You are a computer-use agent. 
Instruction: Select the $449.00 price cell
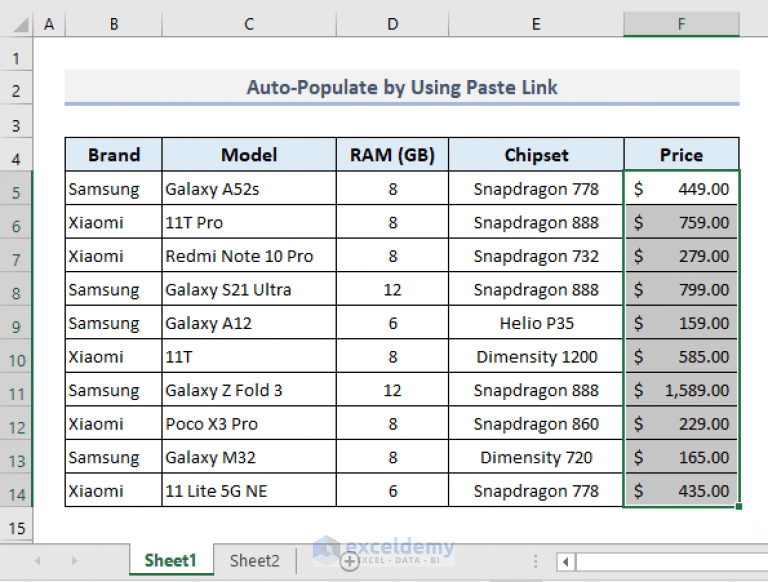click(681, 189)
